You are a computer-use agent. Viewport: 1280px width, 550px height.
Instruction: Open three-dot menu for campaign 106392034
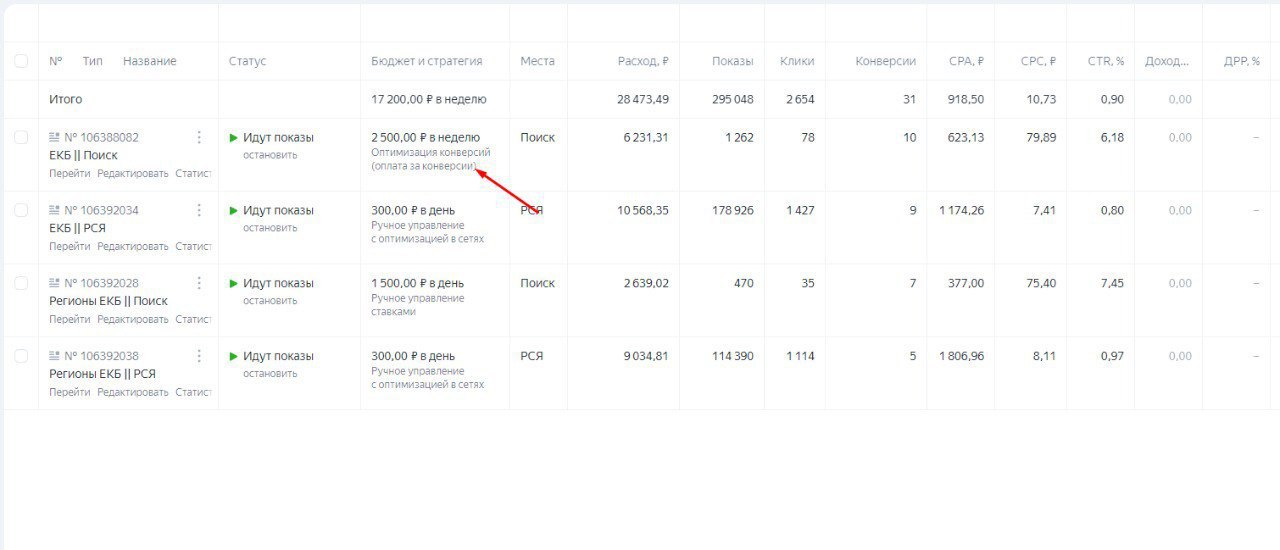(199, 210)
